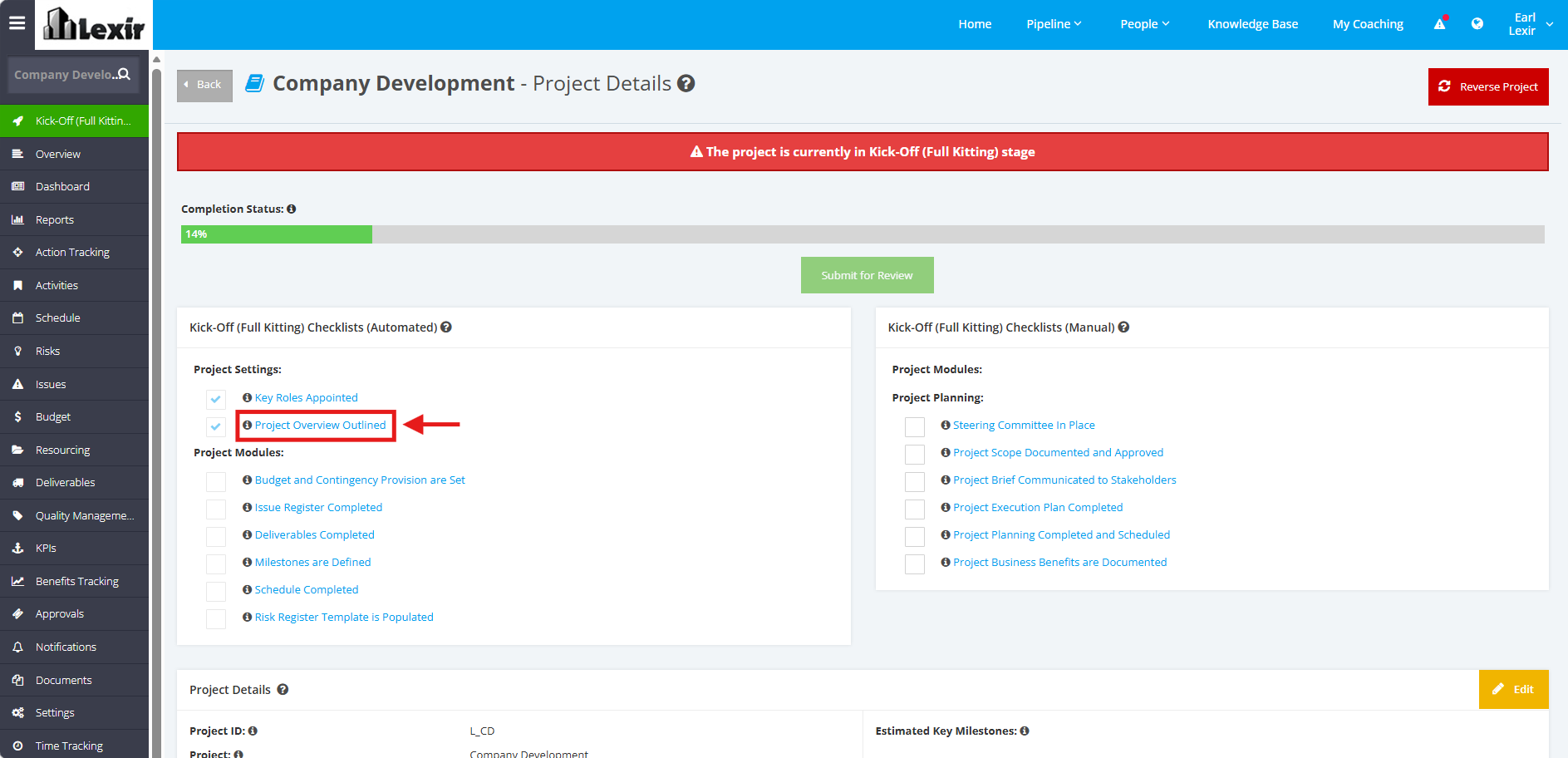
Task: Expand the Pipeline dropdown menu
Action: click(x=1054, y=24)
